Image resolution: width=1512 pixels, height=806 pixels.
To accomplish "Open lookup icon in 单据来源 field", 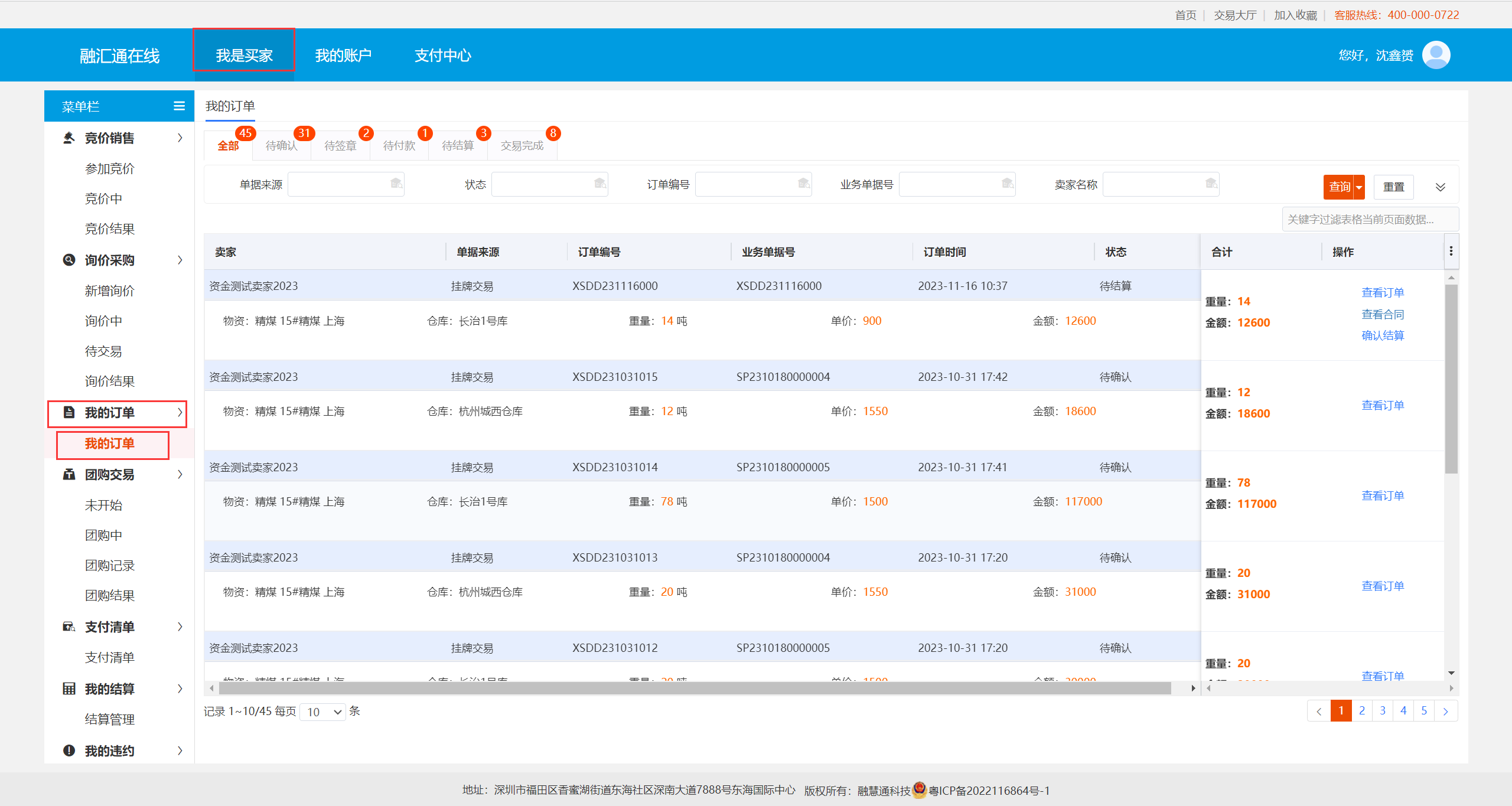I will click(396, 184).
